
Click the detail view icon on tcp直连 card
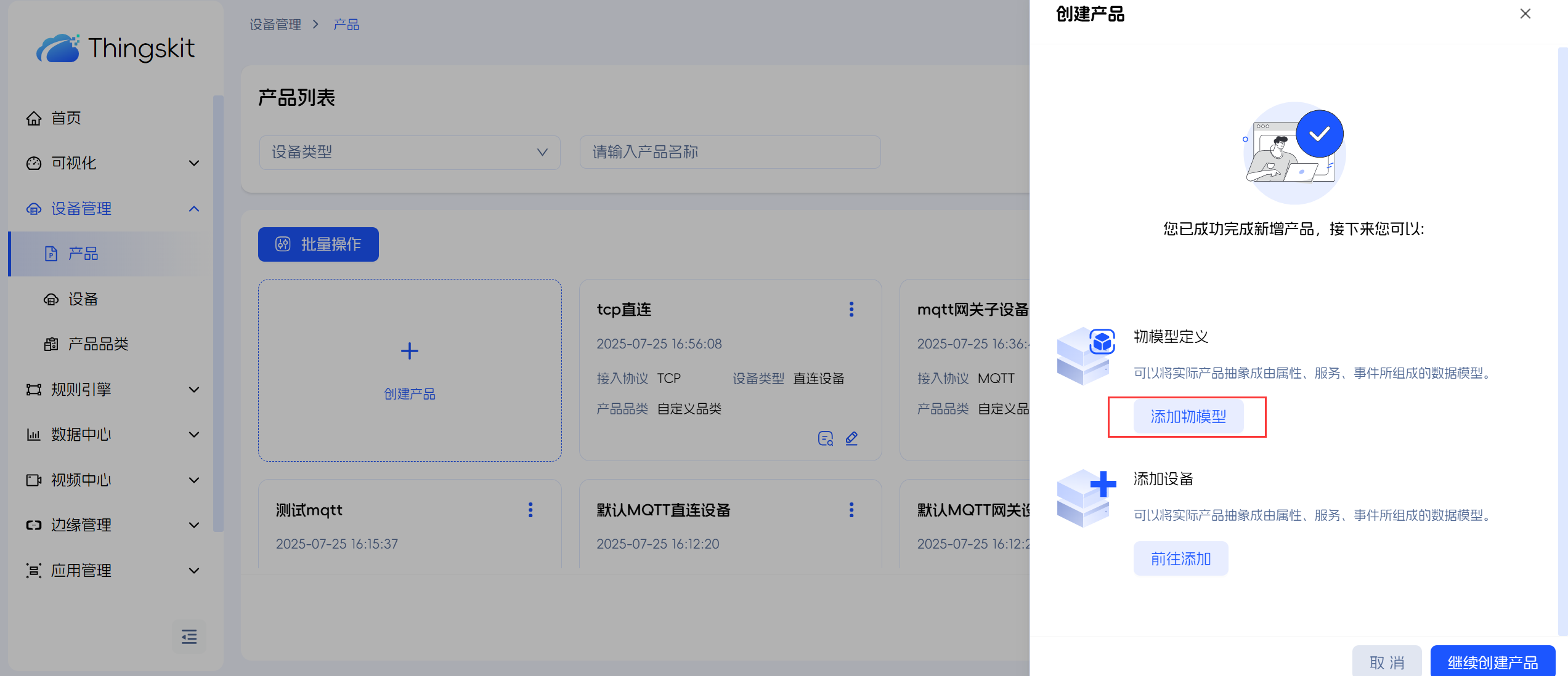(x=825, y=438)
